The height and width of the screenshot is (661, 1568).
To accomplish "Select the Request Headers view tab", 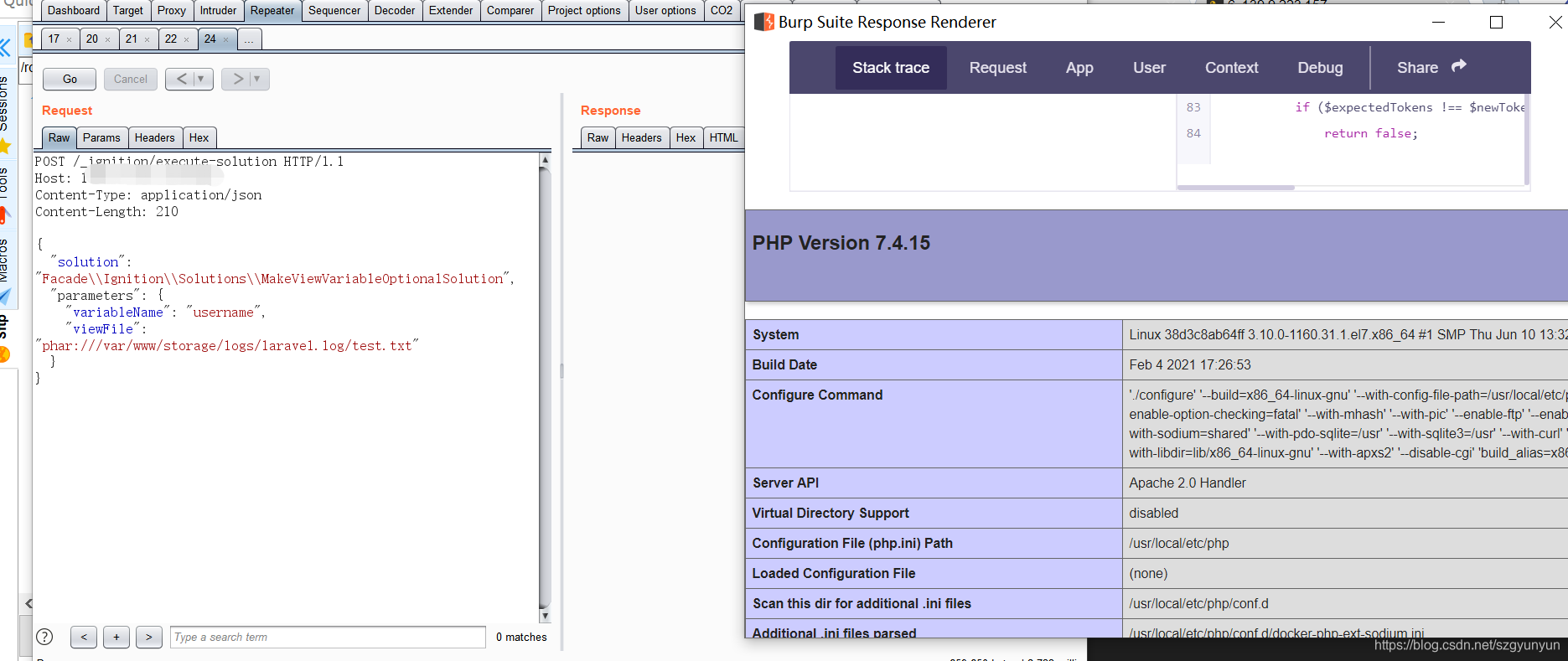I will pos(155,137).
